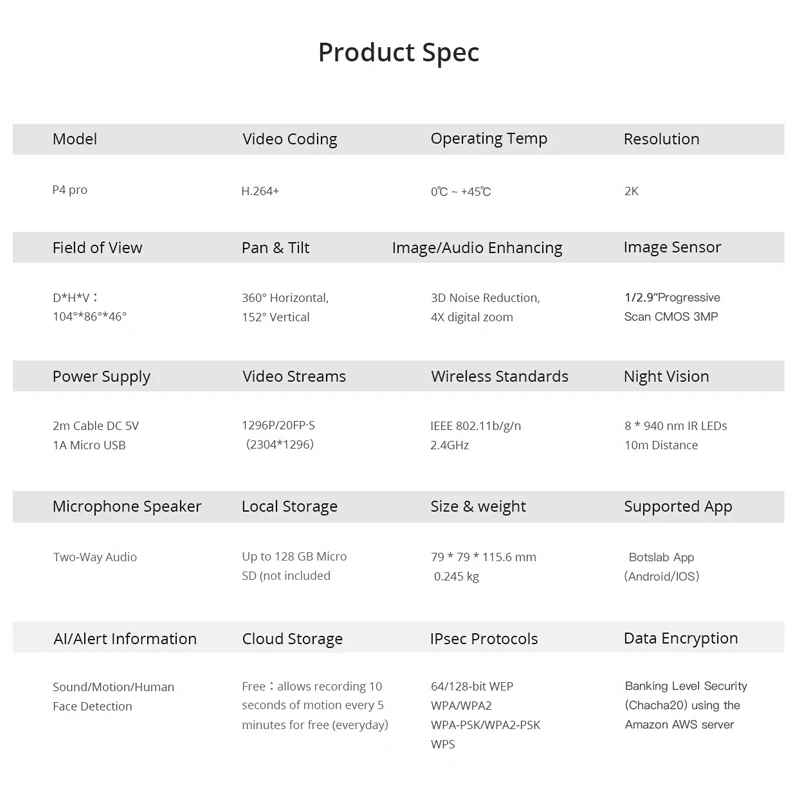Screen dimensions: 800x800
Task: Click the Image/Audio Enhancing header
Action: click(x=477, y=248)
